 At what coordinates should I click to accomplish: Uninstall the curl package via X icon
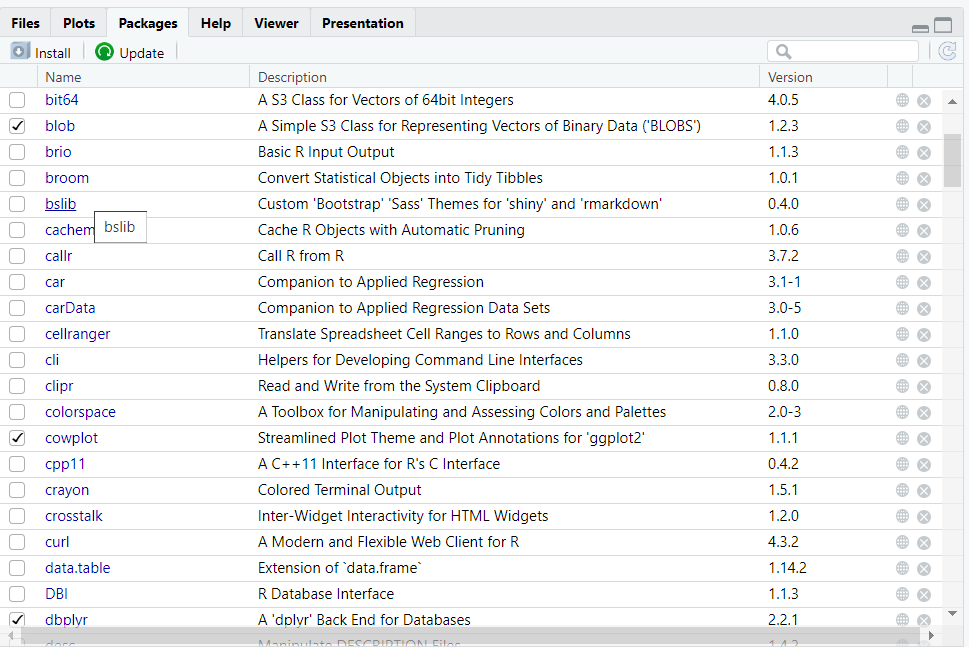coord(924,542)
